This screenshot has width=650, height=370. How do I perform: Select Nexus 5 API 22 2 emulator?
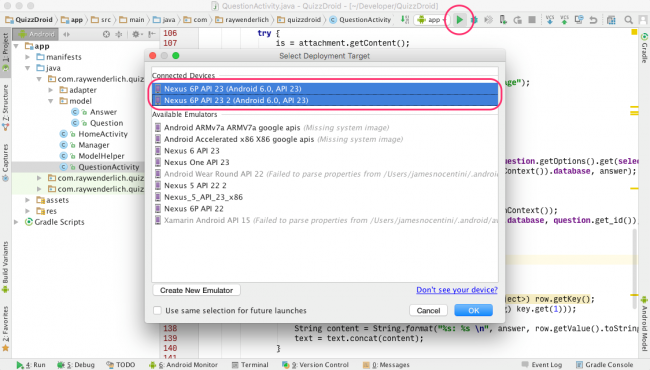tap(325, 186)
